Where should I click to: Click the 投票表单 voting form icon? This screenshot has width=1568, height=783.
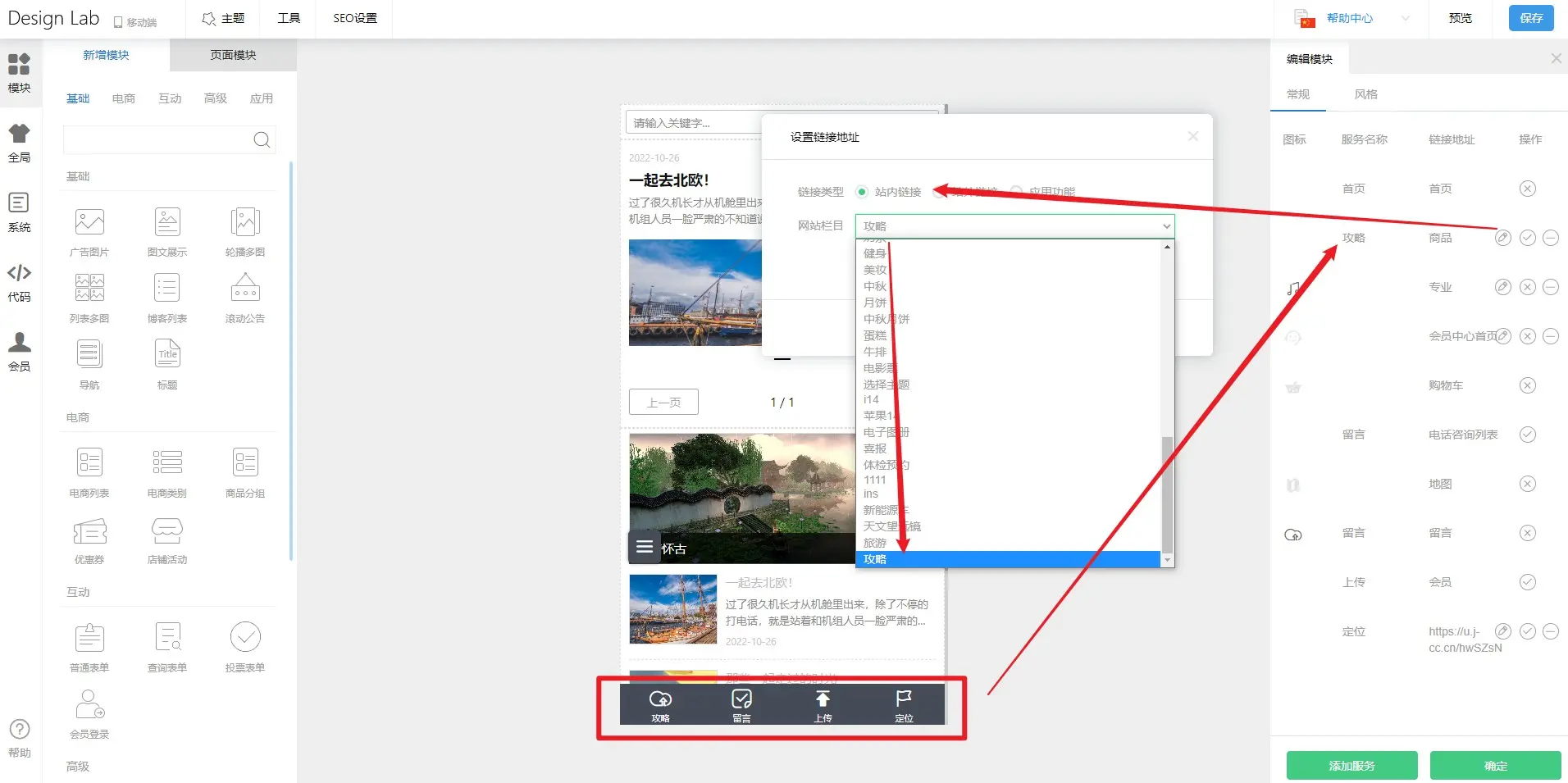[x=244, y=638]
